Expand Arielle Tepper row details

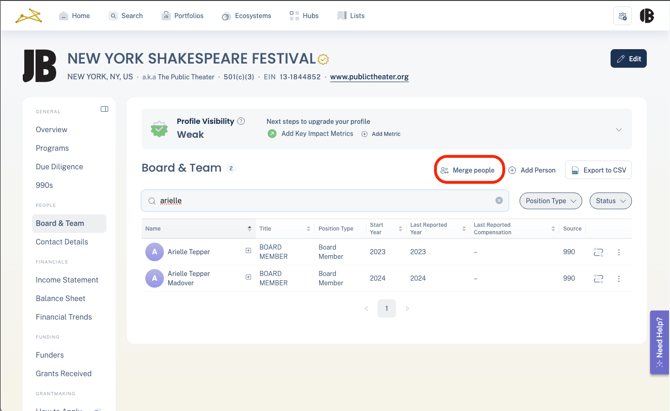click(248, 251)
